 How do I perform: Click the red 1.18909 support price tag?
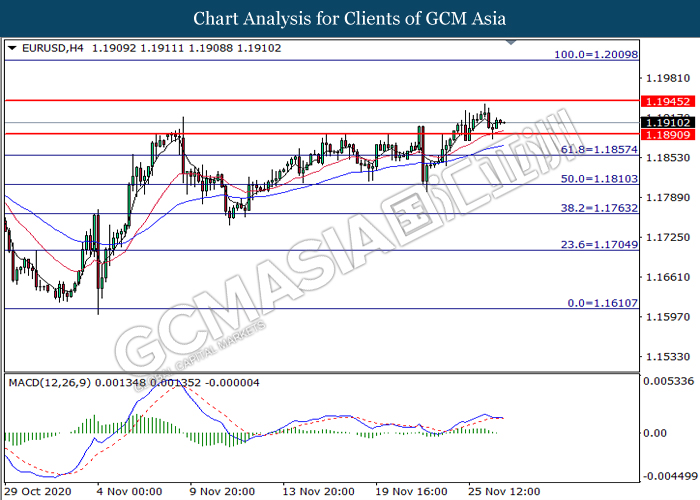[668, 134]
